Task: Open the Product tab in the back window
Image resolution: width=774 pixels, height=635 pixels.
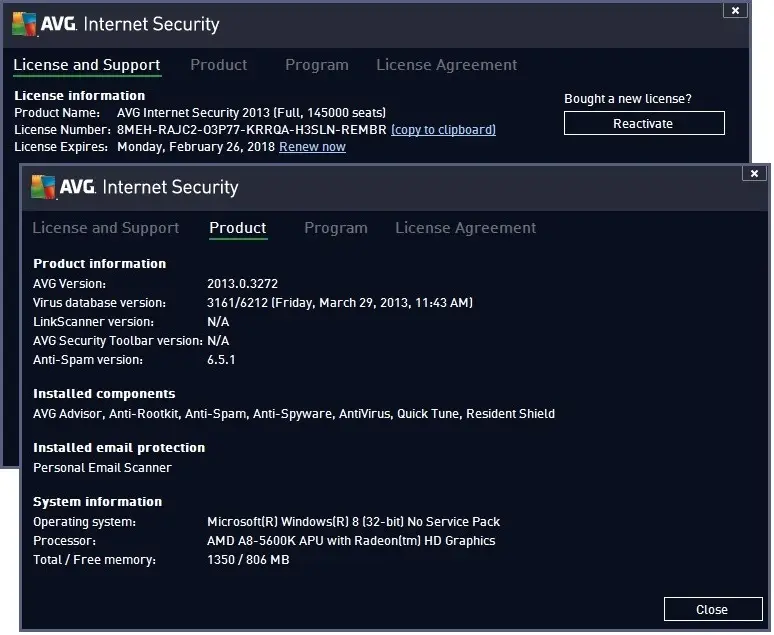Action: (219, 65)
